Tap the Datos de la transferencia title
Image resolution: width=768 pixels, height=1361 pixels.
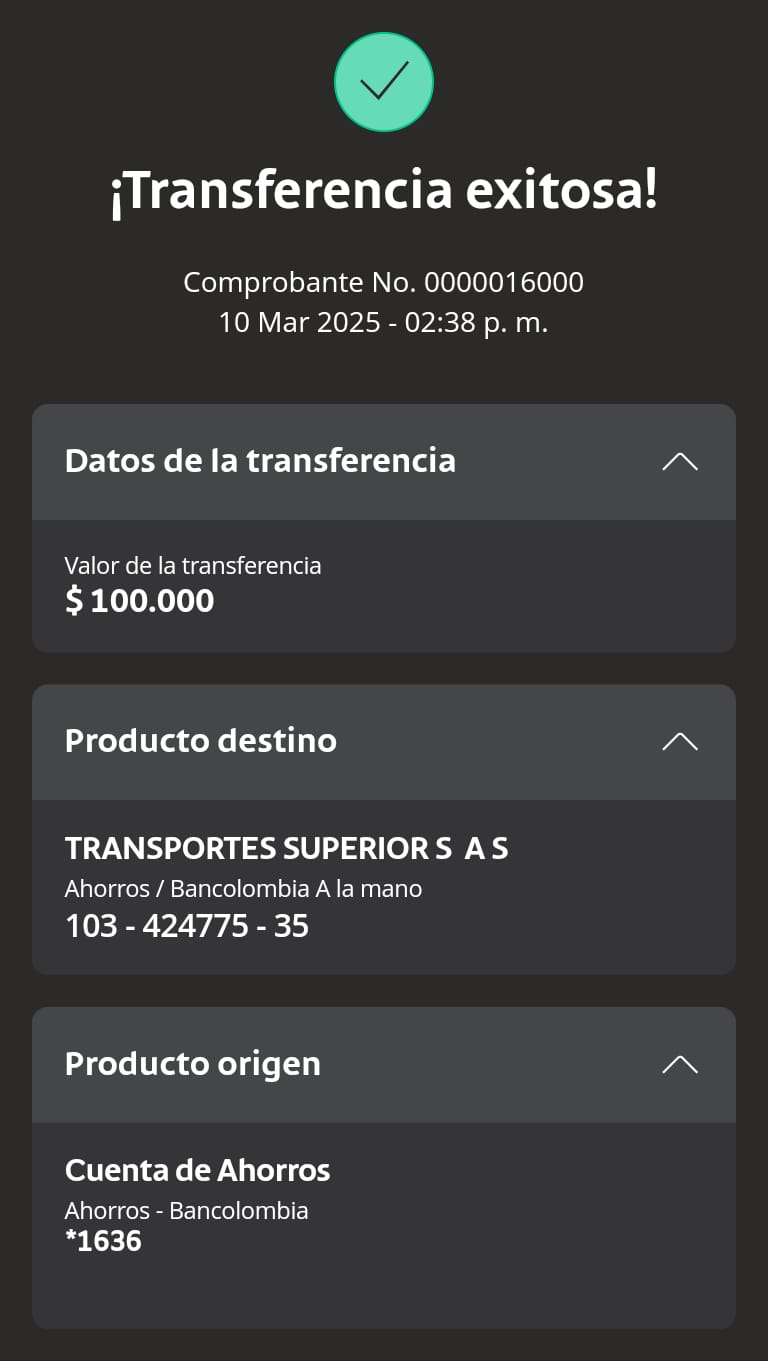point(260,461)
